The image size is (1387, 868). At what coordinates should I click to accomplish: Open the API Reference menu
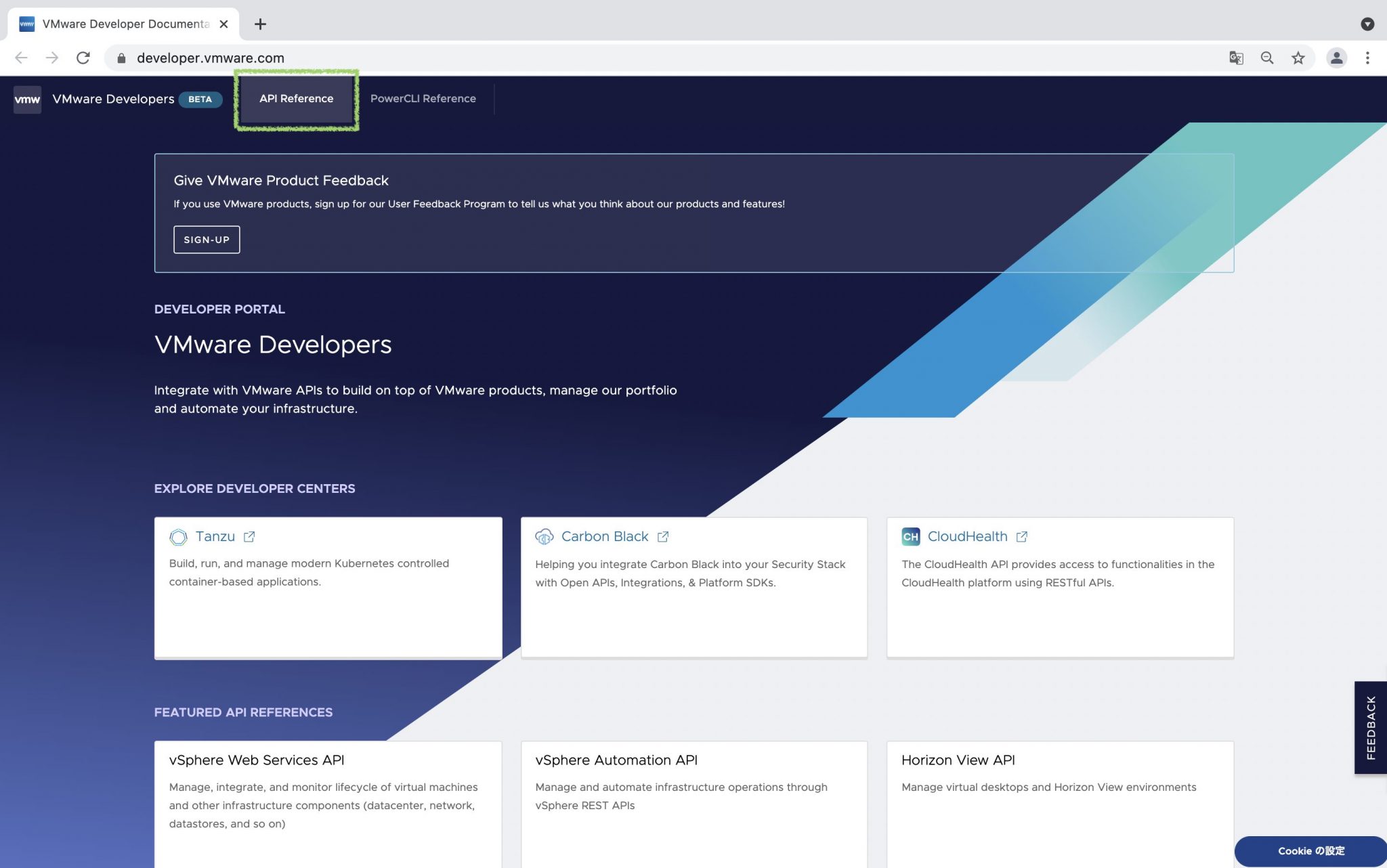pyautogui.click(x=296, y=99)
